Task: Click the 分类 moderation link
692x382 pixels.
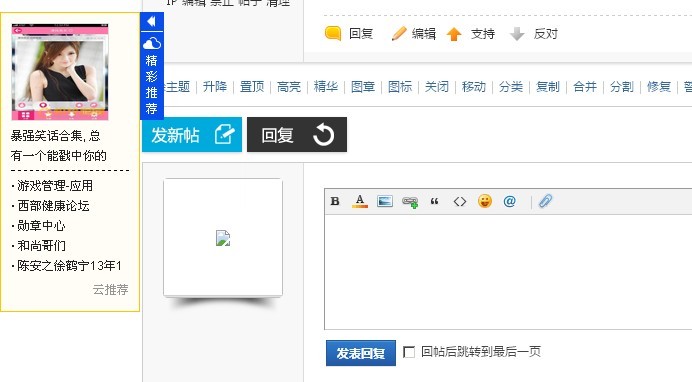Action: [x=511, y=86]
